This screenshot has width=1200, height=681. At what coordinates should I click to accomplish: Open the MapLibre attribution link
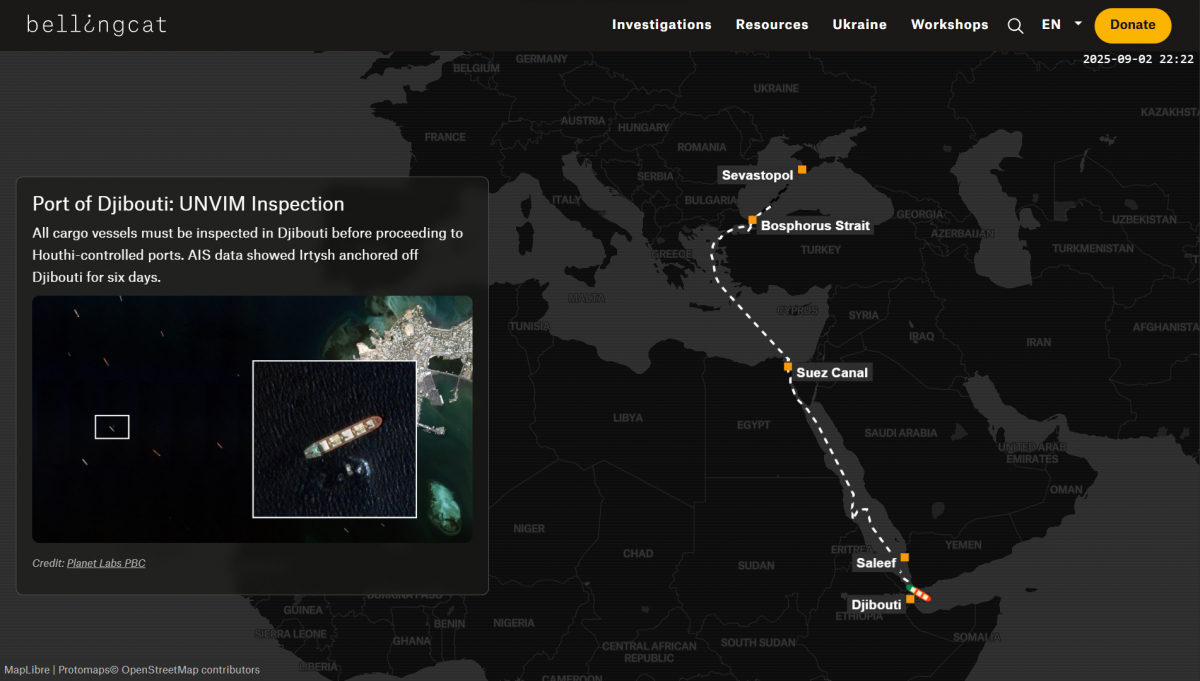click(x=27, y=670)
